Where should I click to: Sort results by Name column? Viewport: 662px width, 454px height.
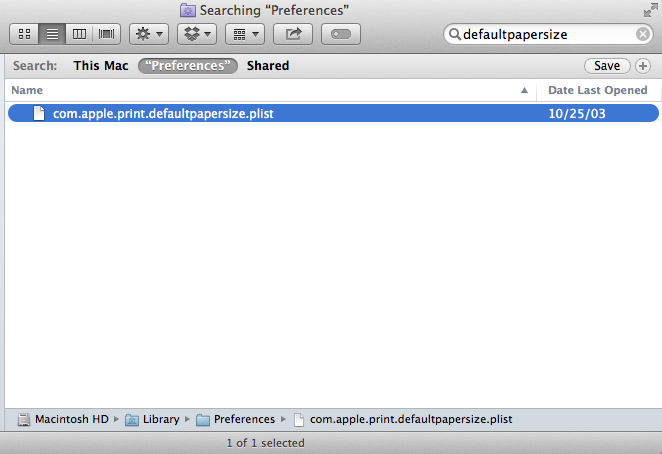pos(270,90)
